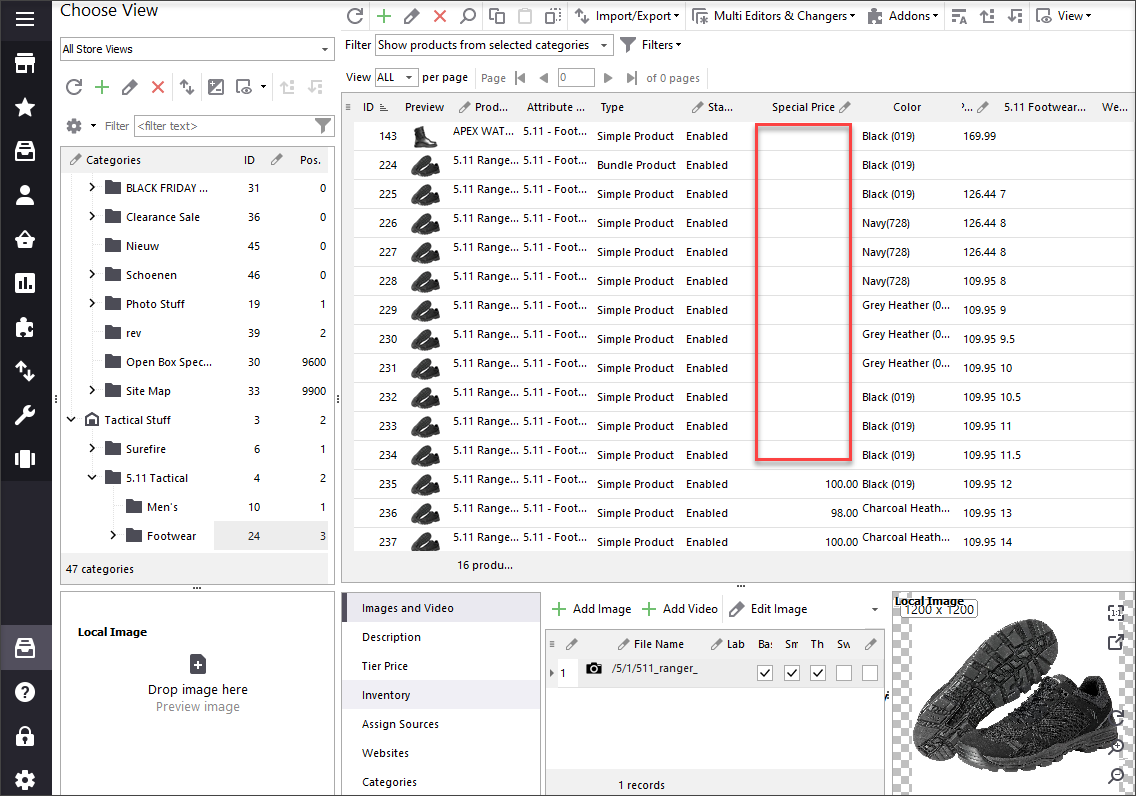Open the image in an external window icon
This screenshot has height=796, width=1136.
[1116, 642]
